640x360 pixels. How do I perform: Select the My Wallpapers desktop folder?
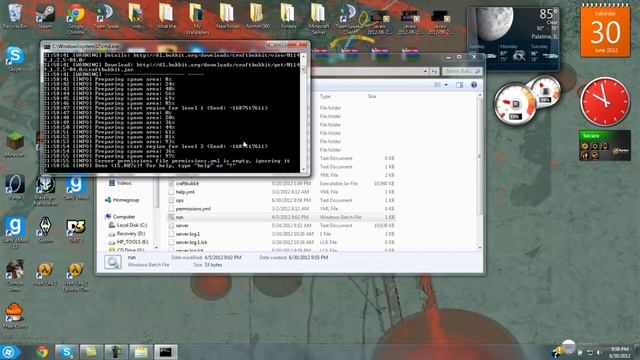point(197,18)
